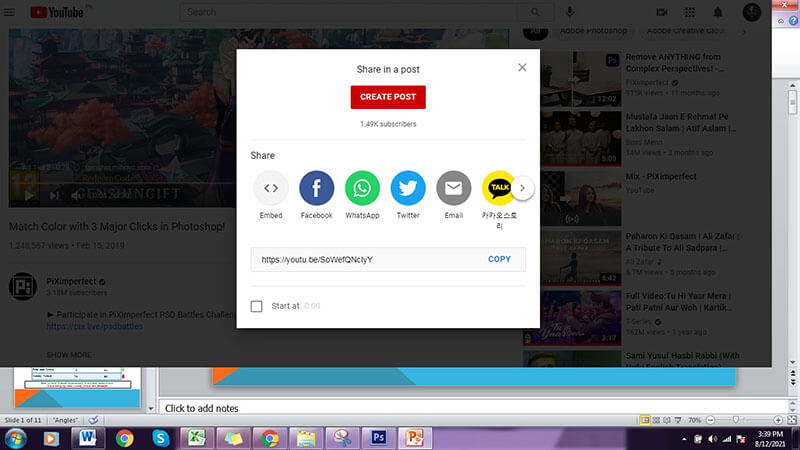
Task: Open the PiXimperfect channel avatar
Action: coord(23,286)
